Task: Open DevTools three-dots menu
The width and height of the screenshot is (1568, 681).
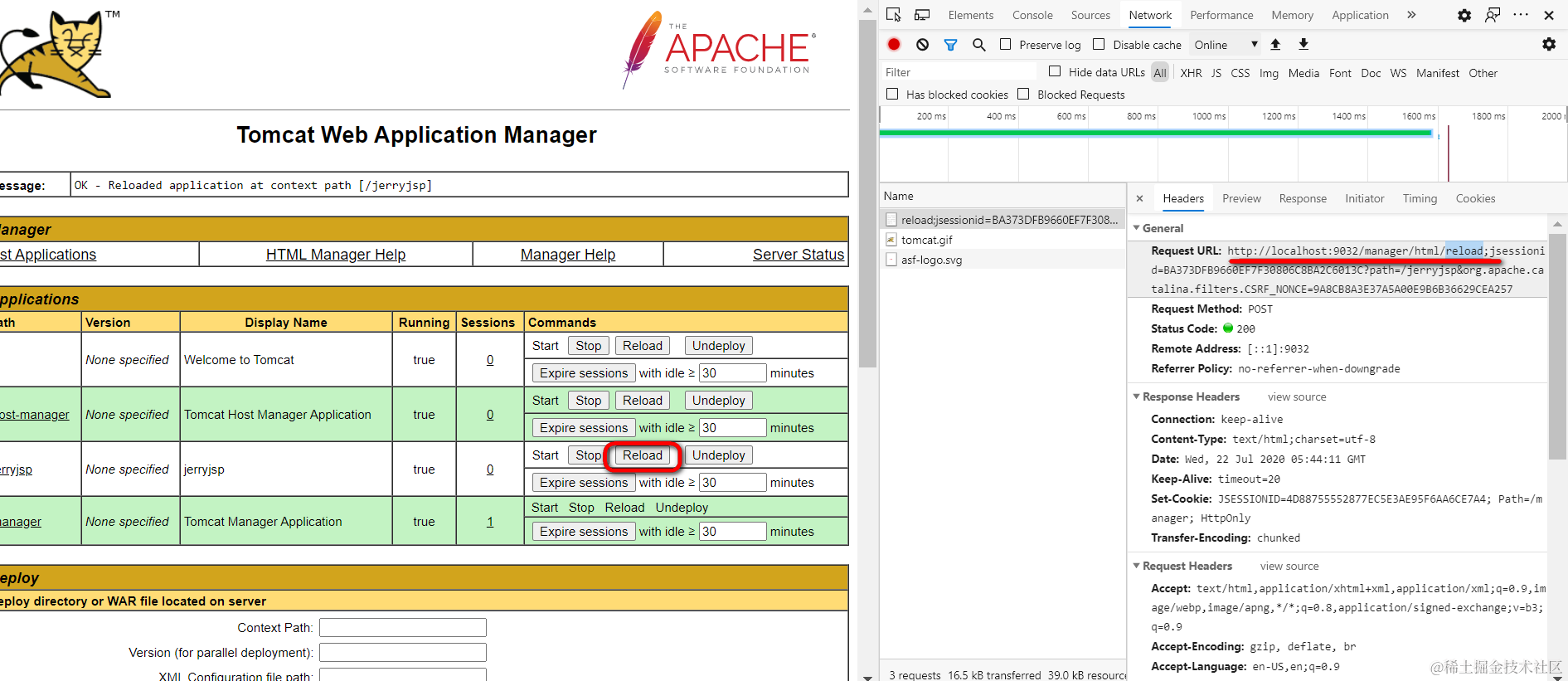Action: (x=1521, y=15)
